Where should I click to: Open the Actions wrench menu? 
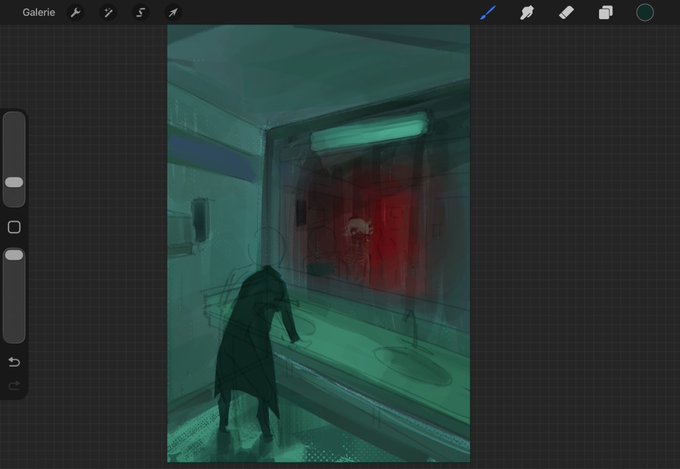[x=75, y=13]
